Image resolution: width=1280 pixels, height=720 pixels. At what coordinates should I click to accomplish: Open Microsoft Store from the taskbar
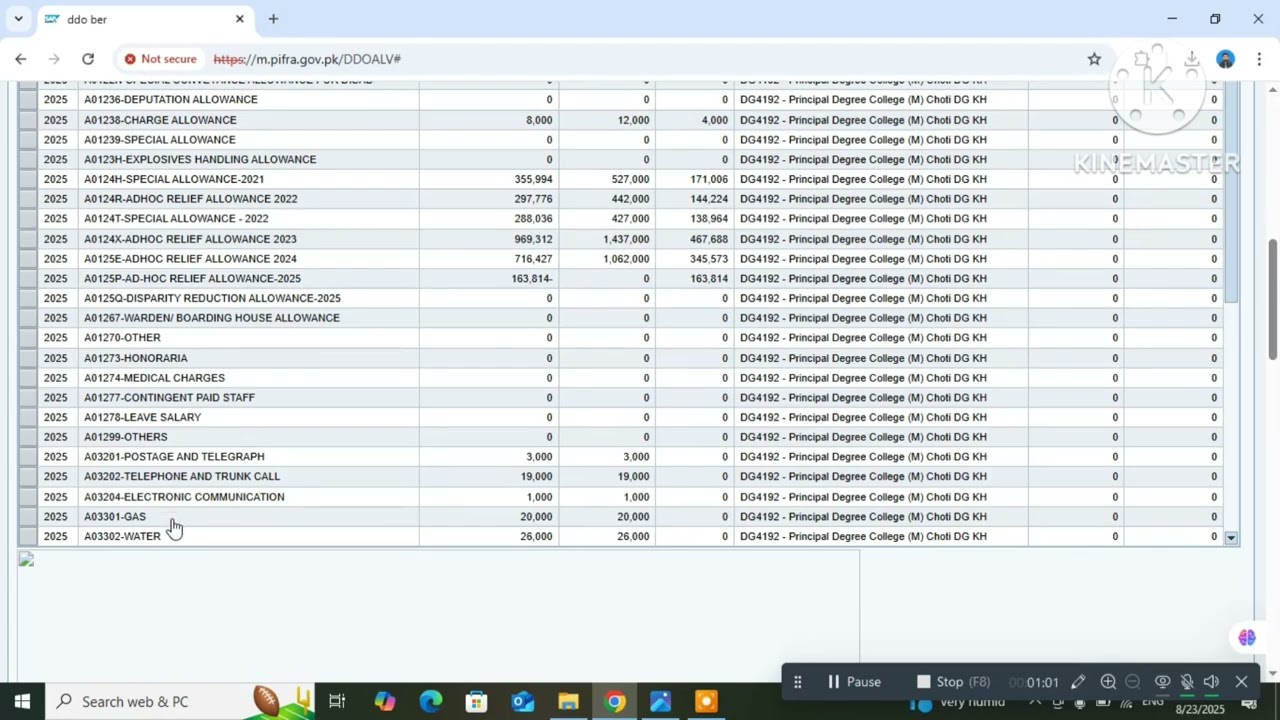pyautogui.click(x=477, y=701)
